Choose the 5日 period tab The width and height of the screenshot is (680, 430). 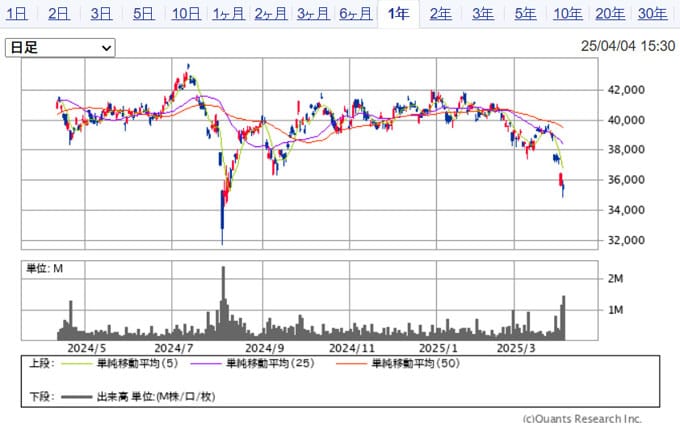144,14
